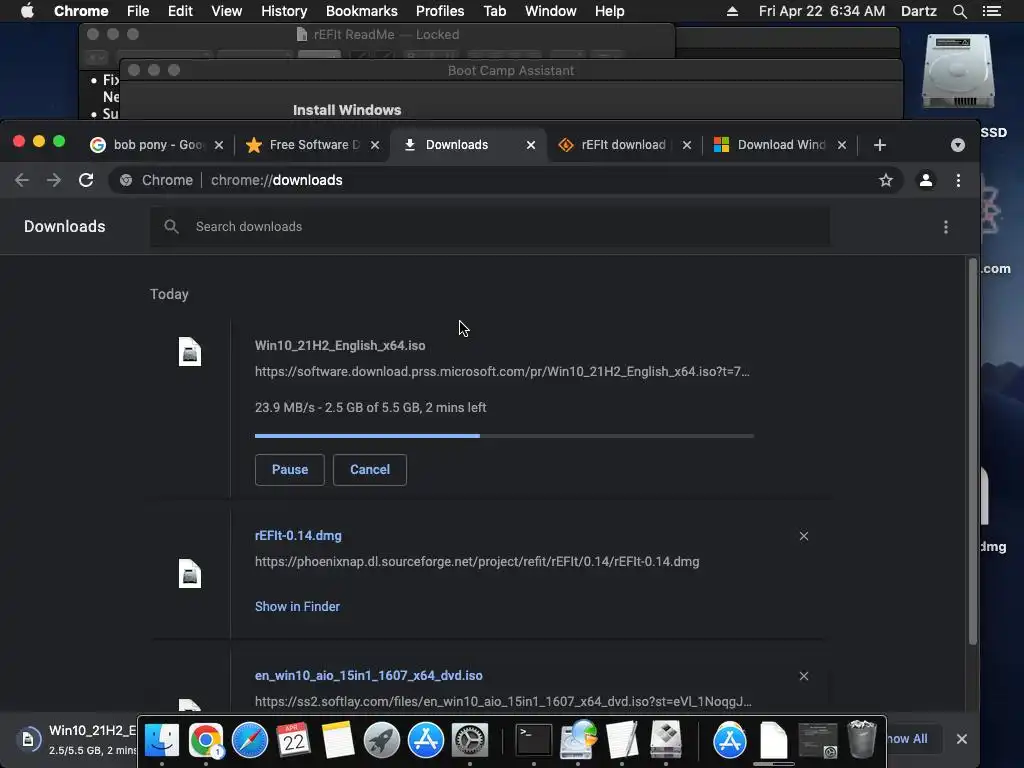Open the Chrome profile avatar button
Viewport: 1024px width, 768px height.
[x=925, y=180]
